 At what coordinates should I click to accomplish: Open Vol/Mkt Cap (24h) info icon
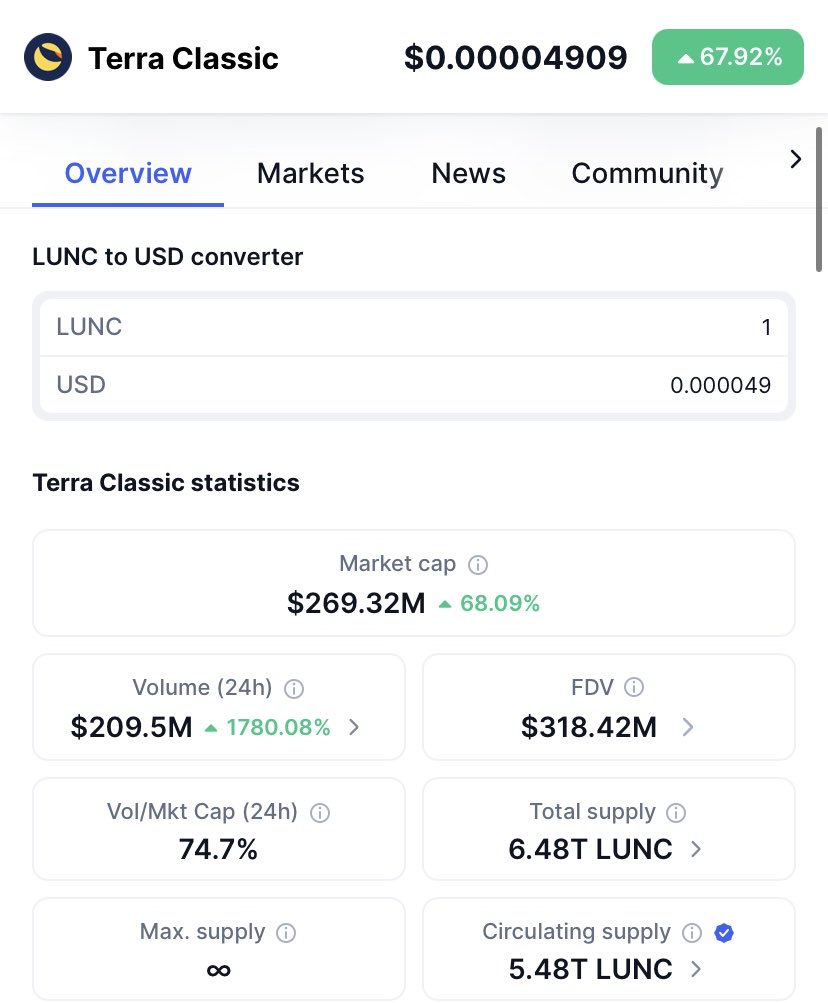pyautogui.click(x=320, y=813)
